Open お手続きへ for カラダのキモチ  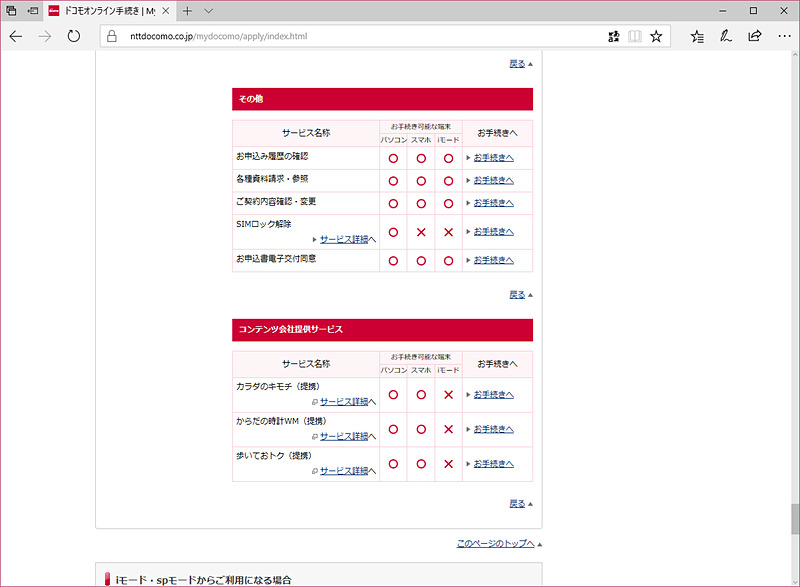(x=493, y=395)
